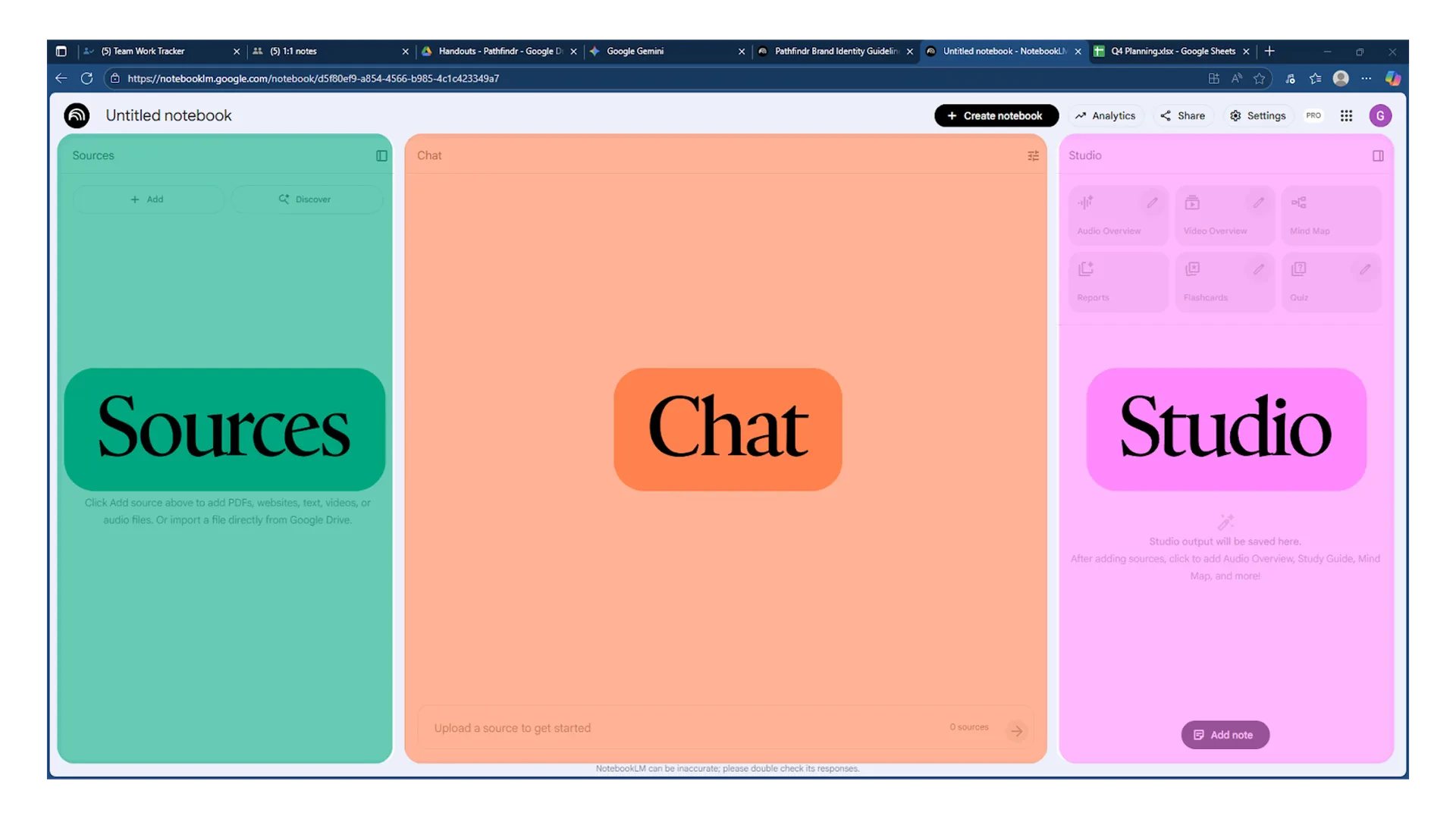Image resolution: width=1456 pixels, height=819 pixels.
Task: Collapse the Sources panel
Action: [381, 155]
